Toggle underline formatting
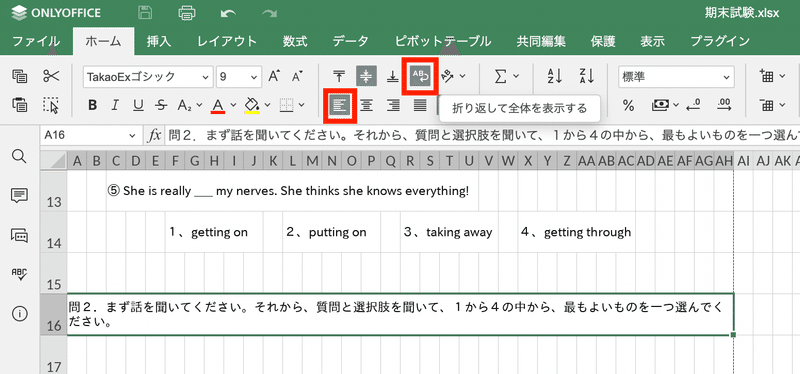This screenshot has height=374, width=800. click(x=138, y=106)
